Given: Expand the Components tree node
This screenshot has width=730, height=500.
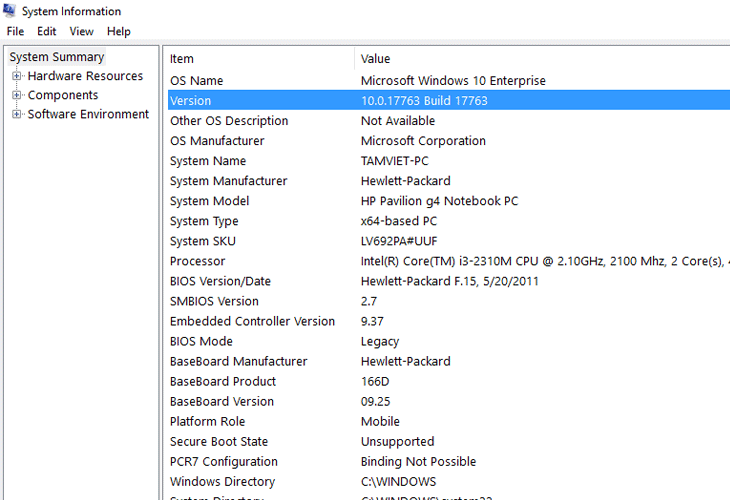Looking at the screenshot, I should (16, 95).
